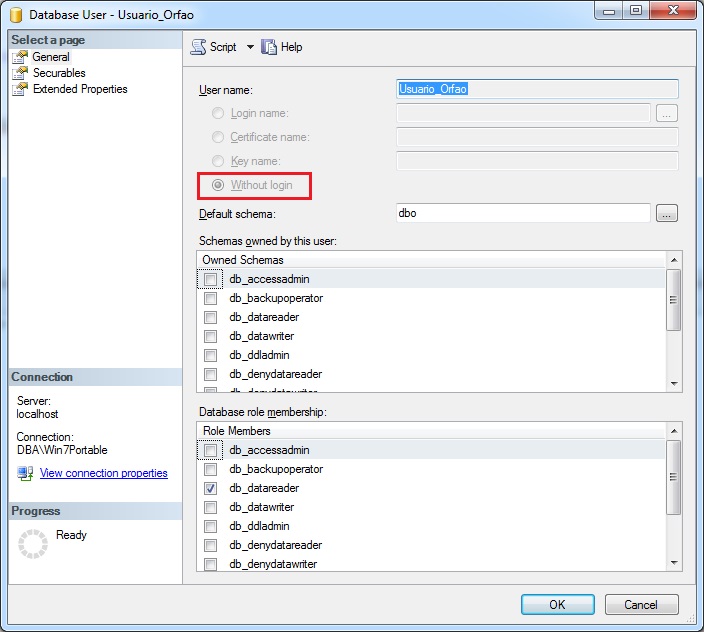This screenshot has width=704, height=632.
Task: Open the Securables page icon
Action: [20, 73]
